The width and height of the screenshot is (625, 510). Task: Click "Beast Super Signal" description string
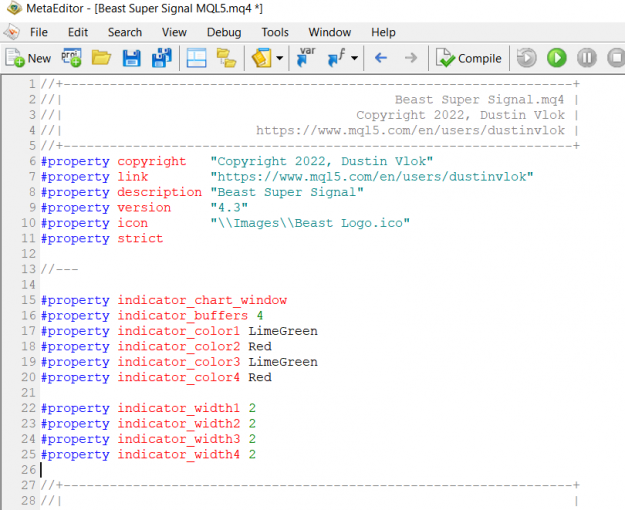(x=287, y=192)
